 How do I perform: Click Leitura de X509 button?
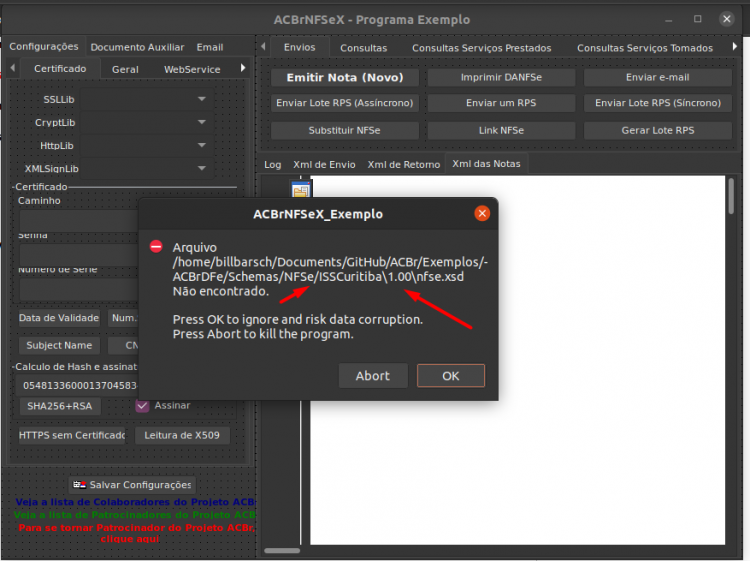[x=182, y=435]
